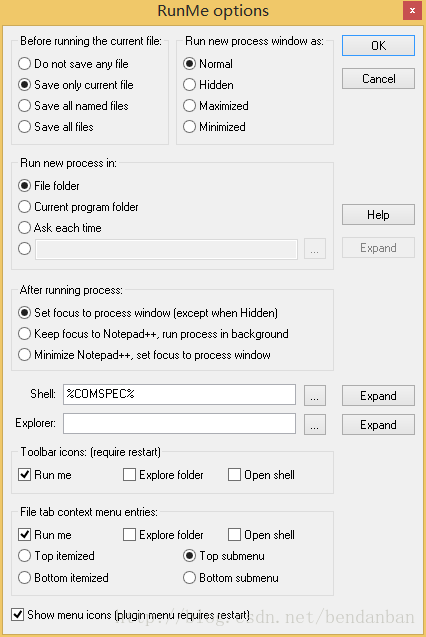
Task: Choose 'Save all named files' radio button
Action: [74, 106]
